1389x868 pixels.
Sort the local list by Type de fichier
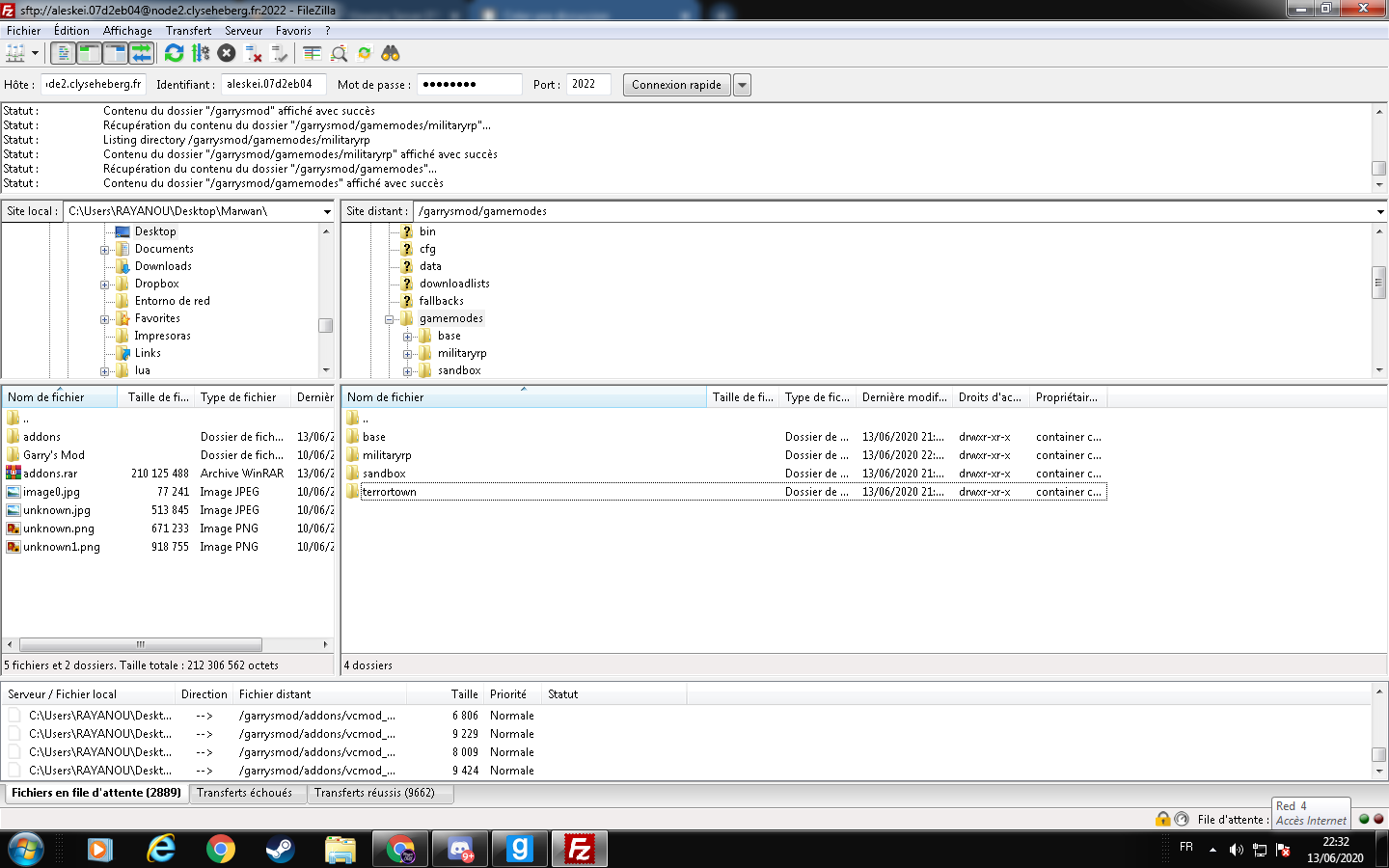coord(242,397)
